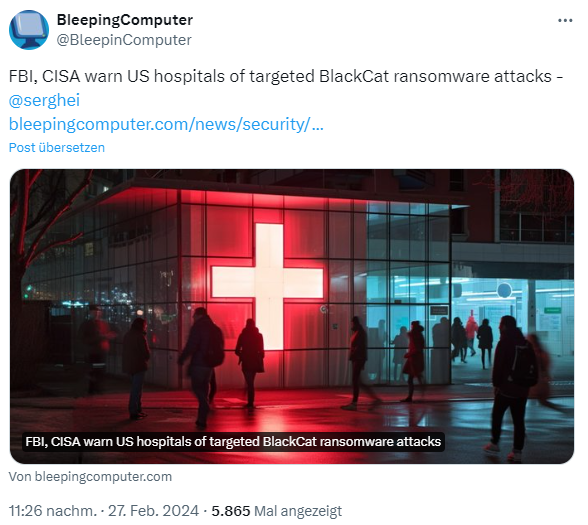Screen dimensions: 588x525
Task: Click the tweet headline text
Action: (286, 76)
